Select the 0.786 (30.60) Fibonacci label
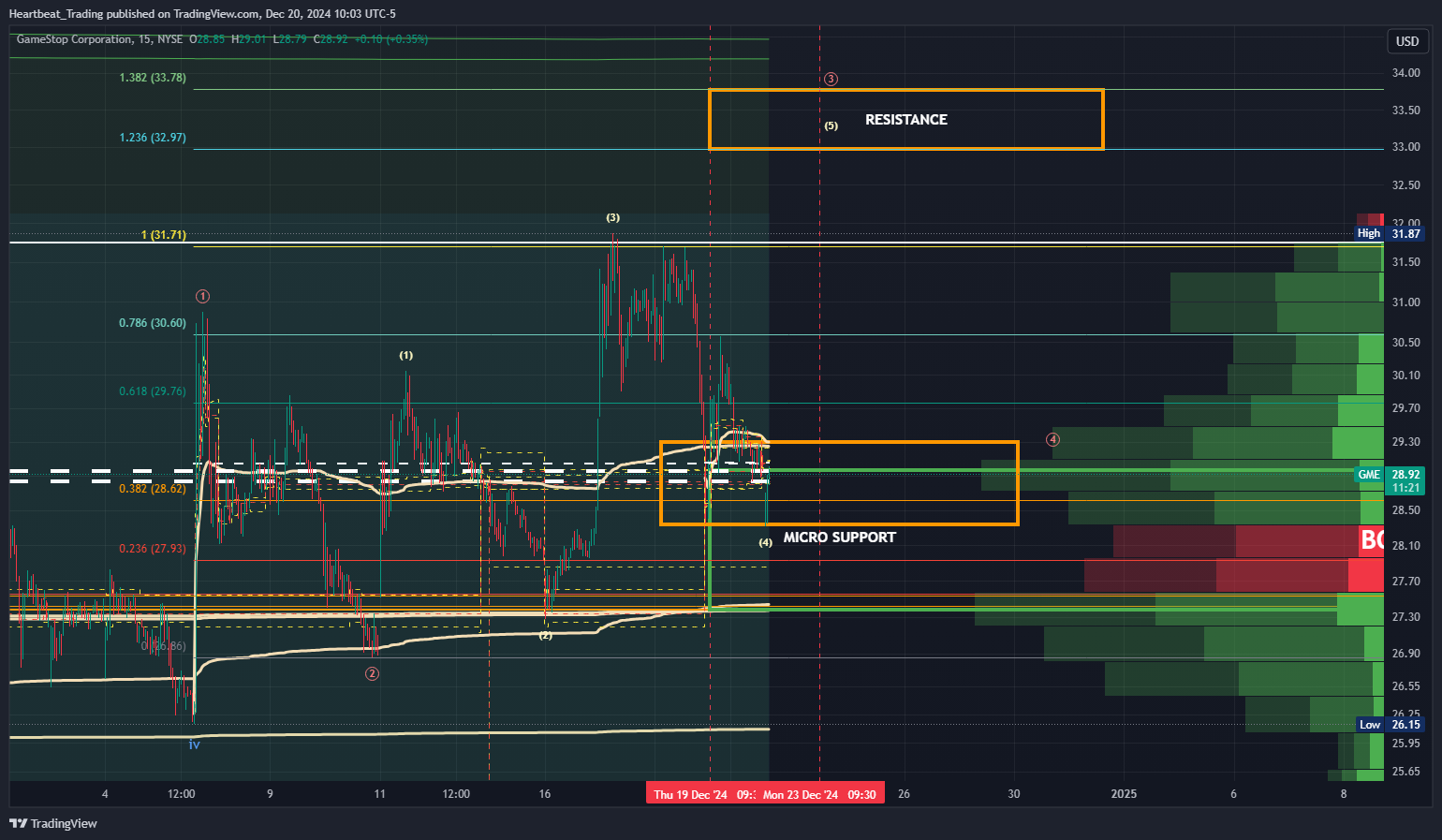Image resolution: width=1442 pixels, height=840 pixels. (153, 323)
